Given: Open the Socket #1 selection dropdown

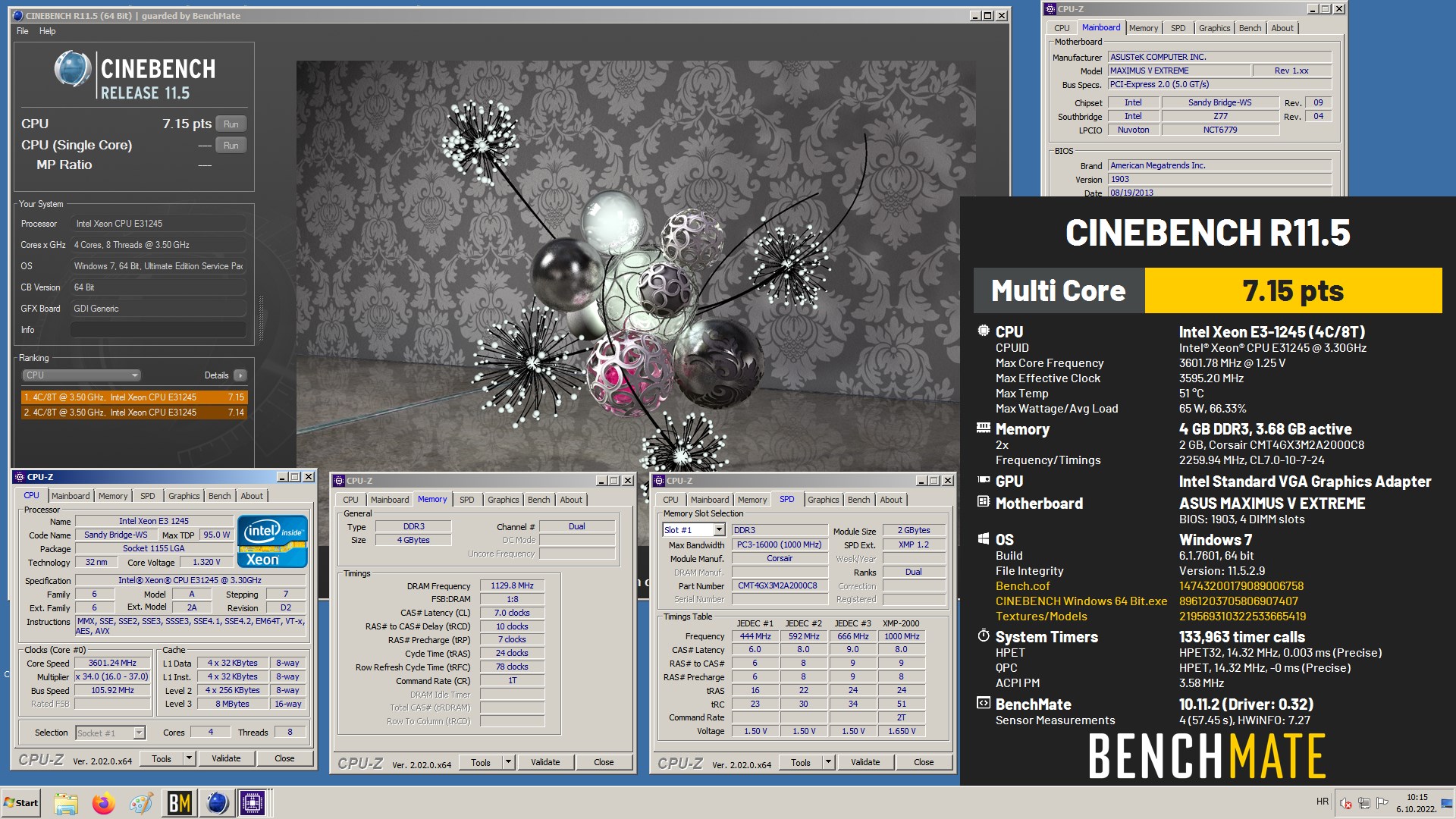Looking at the screenshot, I should tap(110, 733).
